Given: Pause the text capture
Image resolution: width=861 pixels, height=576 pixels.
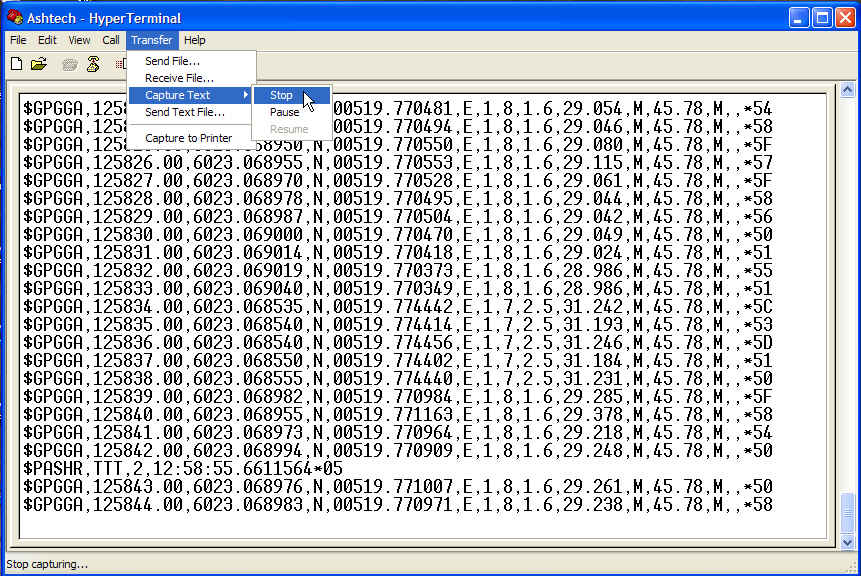Looking at the screenshot, I should [x=285, y=112].
